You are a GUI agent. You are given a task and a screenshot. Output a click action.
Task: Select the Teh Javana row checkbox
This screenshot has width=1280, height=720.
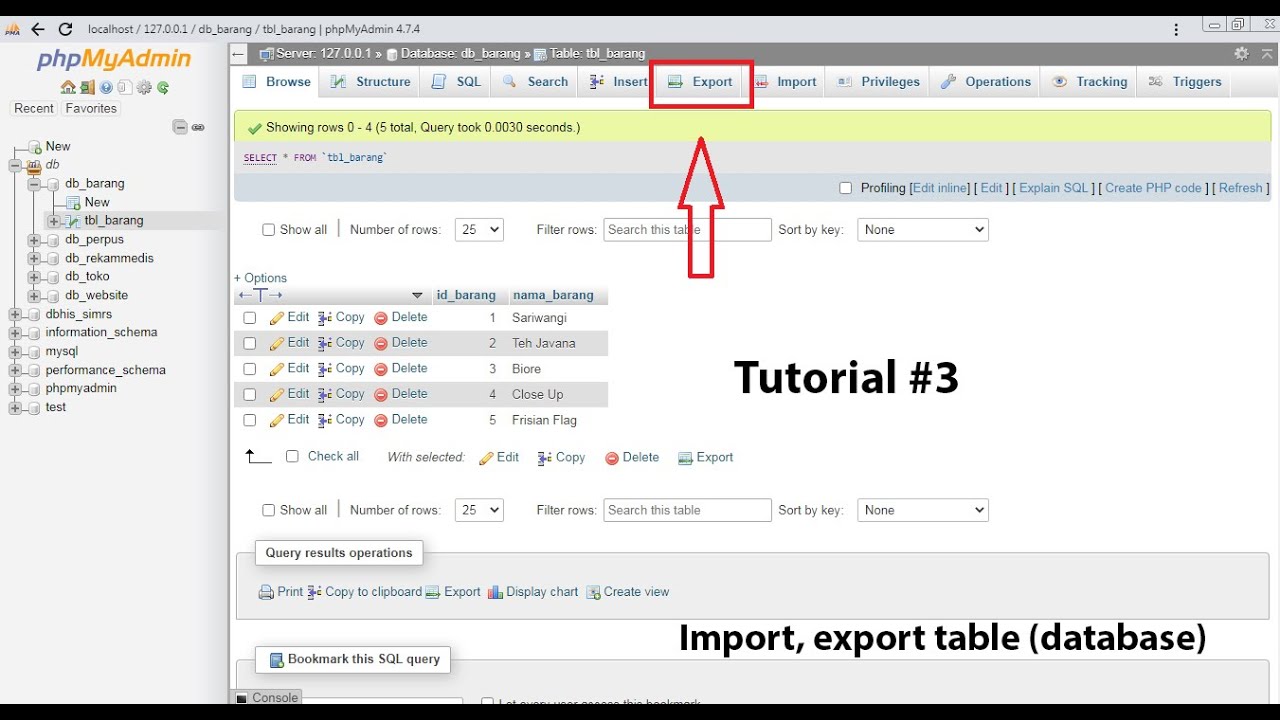pyautogui.click(x=250, y=343)
